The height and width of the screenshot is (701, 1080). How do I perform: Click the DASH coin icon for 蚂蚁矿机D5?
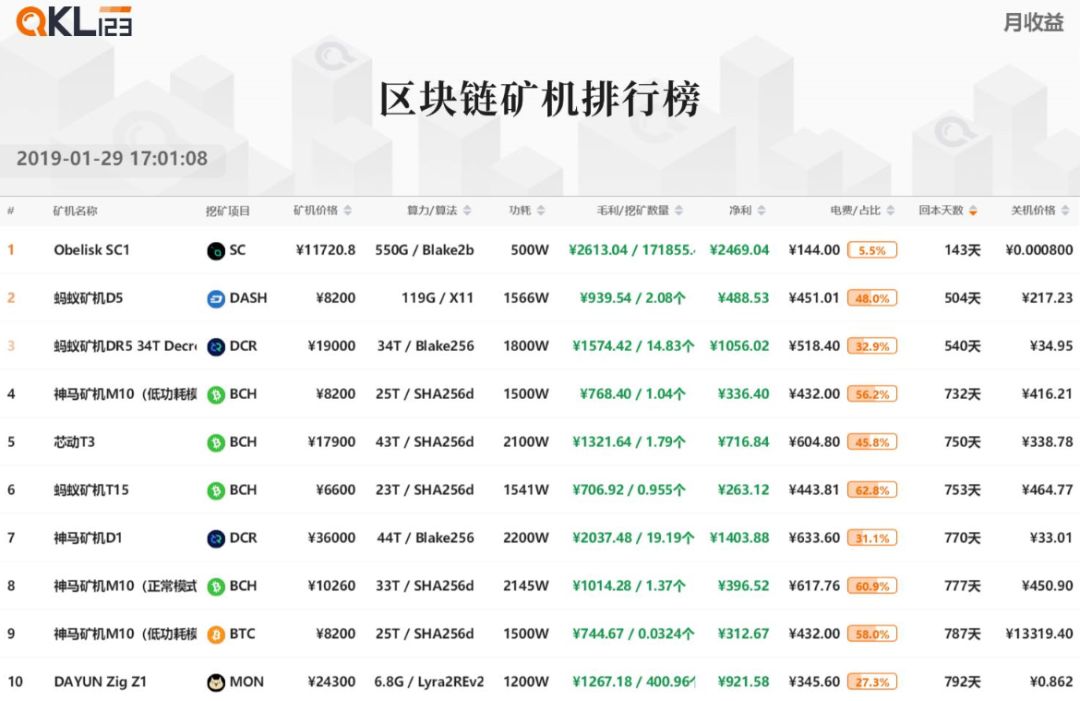[x=216, y=299]
